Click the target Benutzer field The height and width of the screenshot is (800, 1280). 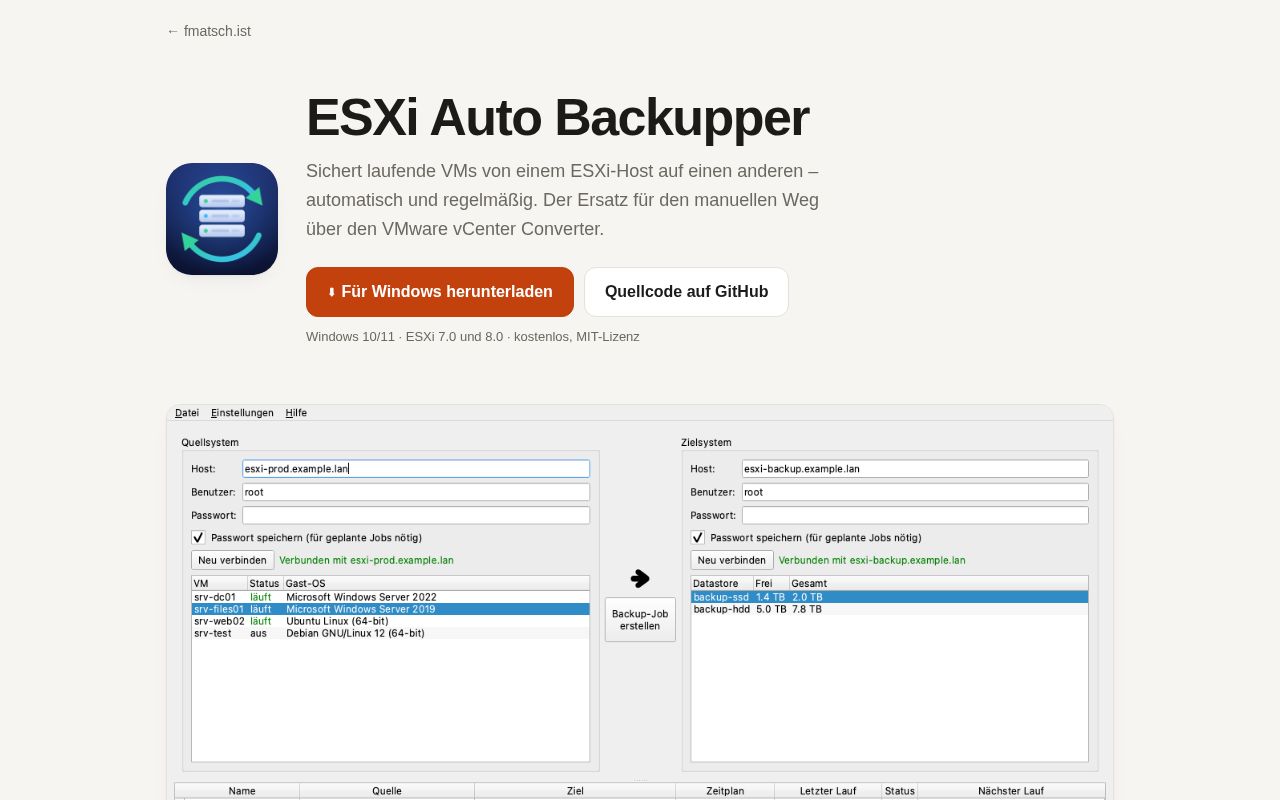[915, 492]
